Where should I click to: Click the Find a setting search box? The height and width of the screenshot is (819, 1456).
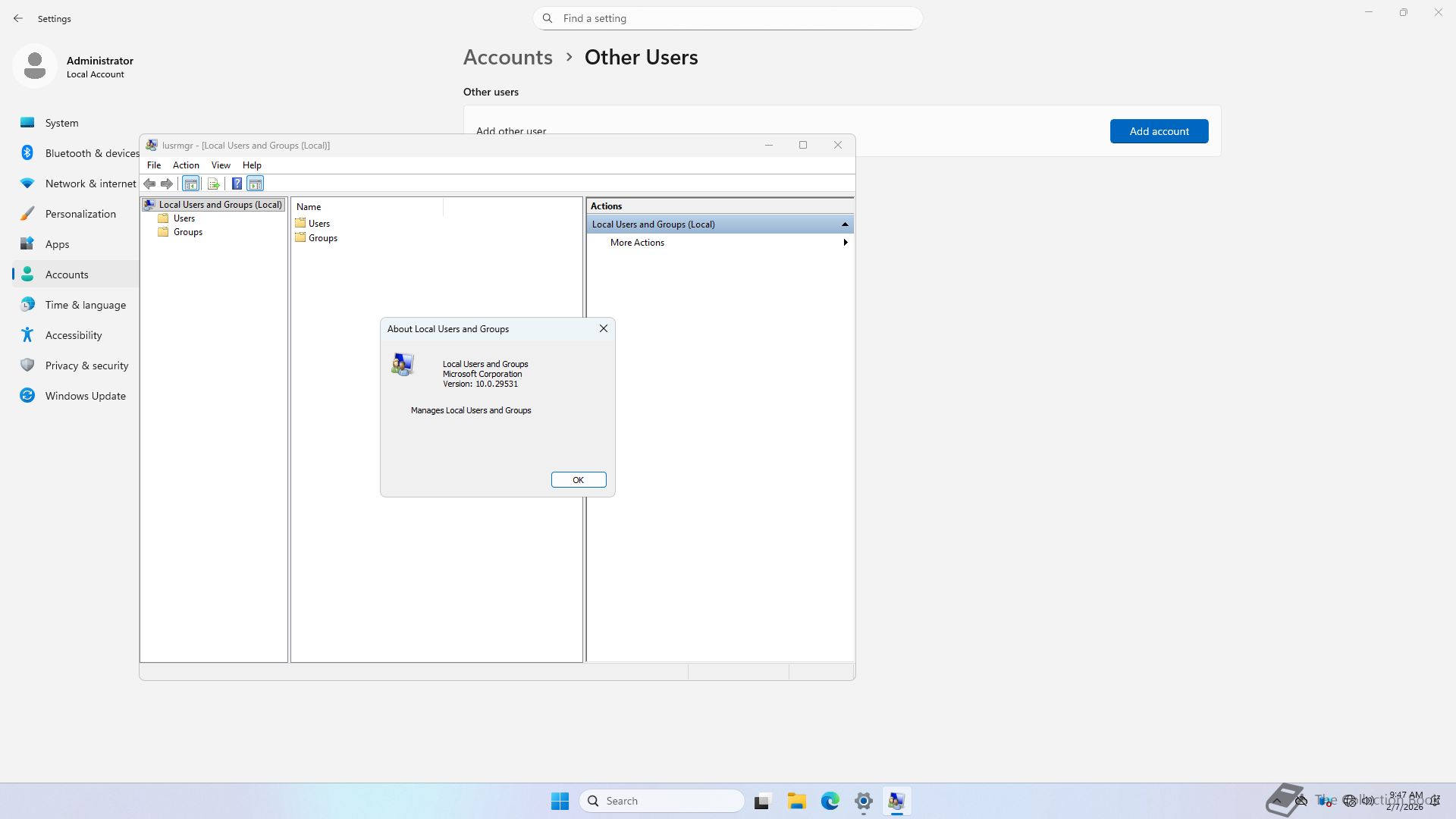[x=728, y=18]
